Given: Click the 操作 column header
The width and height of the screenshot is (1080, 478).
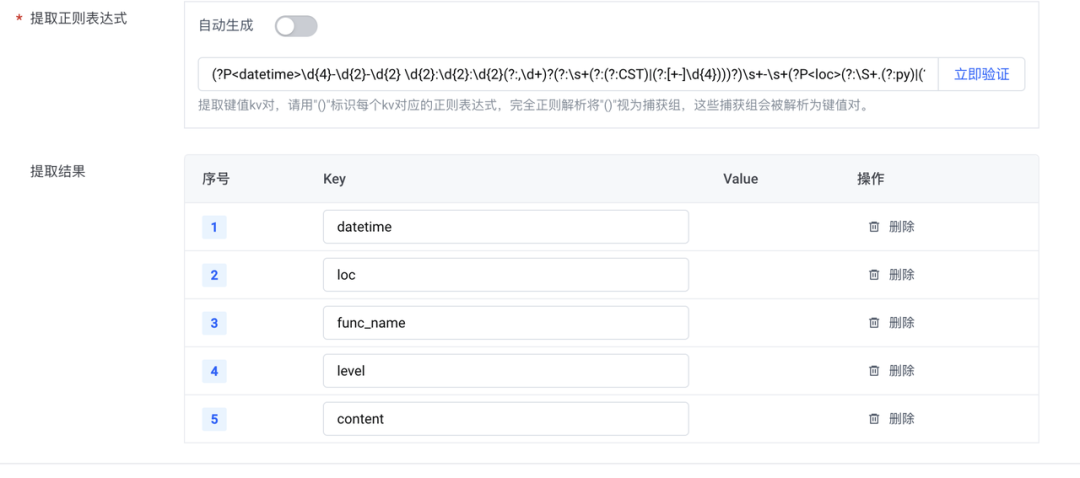Looking at the screenshot, I should 870,179.
